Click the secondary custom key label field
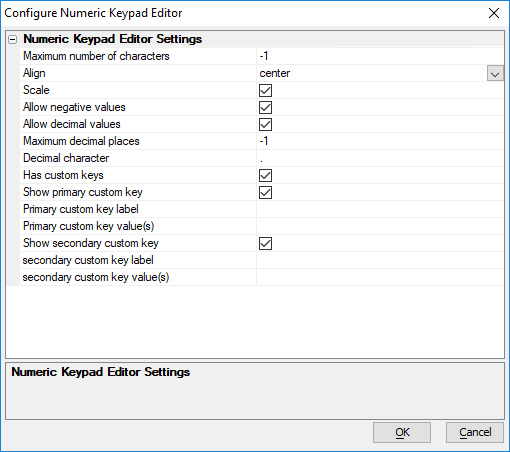510x452 pixels. point(380,260)
